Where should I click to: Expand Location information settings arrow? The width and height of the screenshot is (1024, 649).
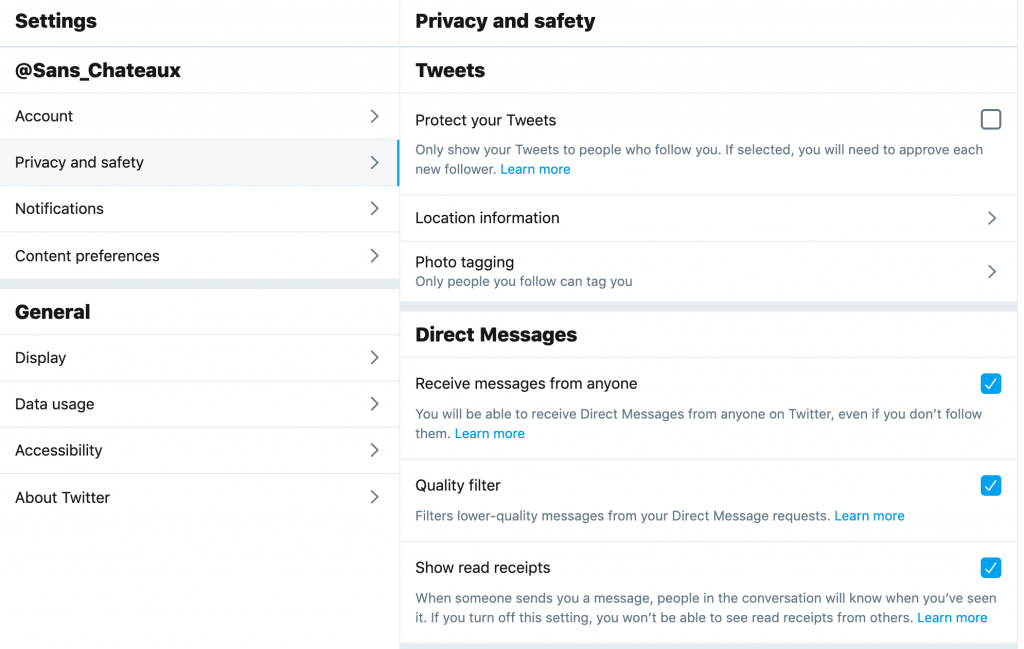click(x=991, y=218)
